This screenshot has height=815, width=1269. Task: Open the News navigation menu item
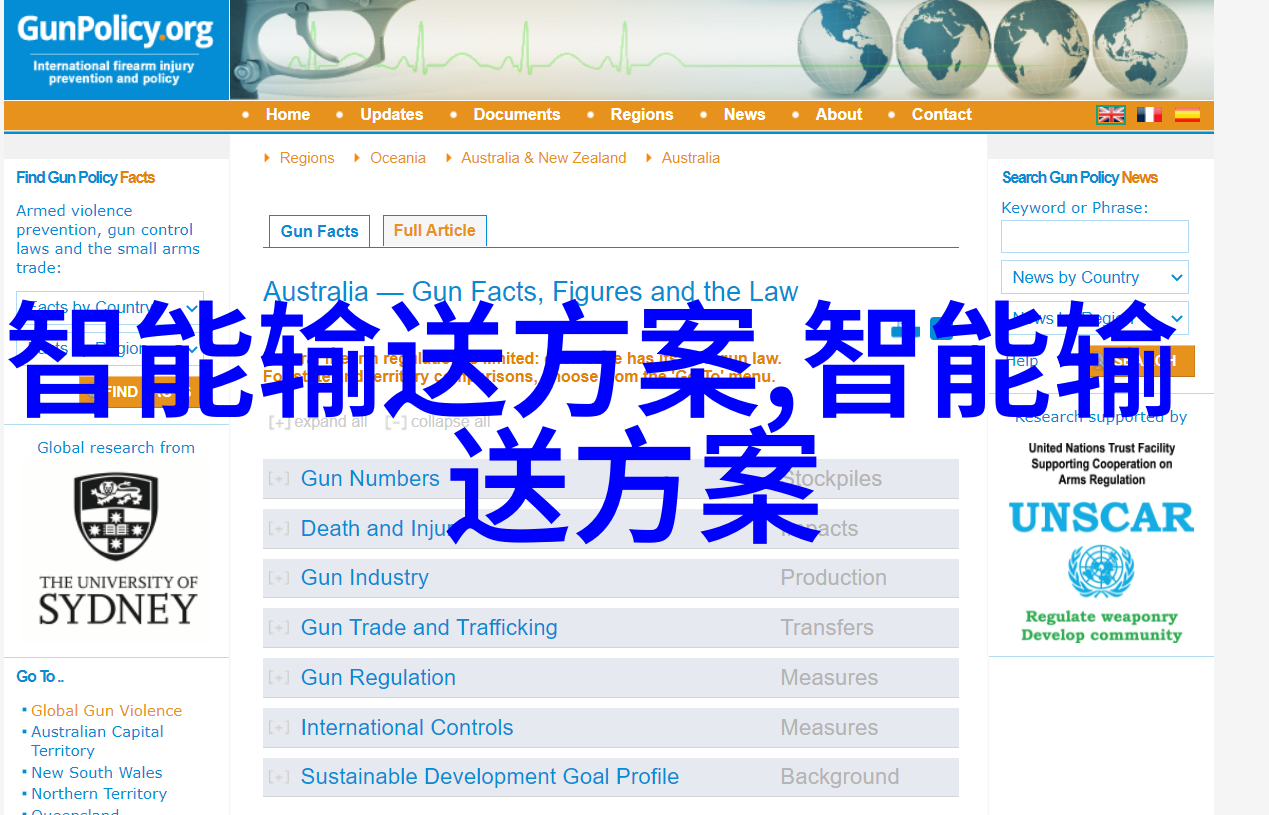click(745, 115)
